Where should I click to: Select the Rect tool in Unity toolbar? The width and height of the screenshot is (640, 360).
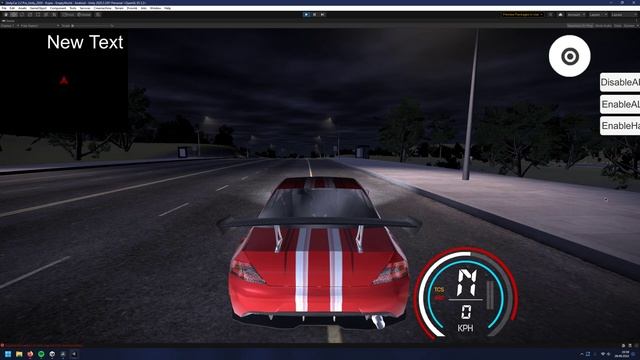(38, 15)
